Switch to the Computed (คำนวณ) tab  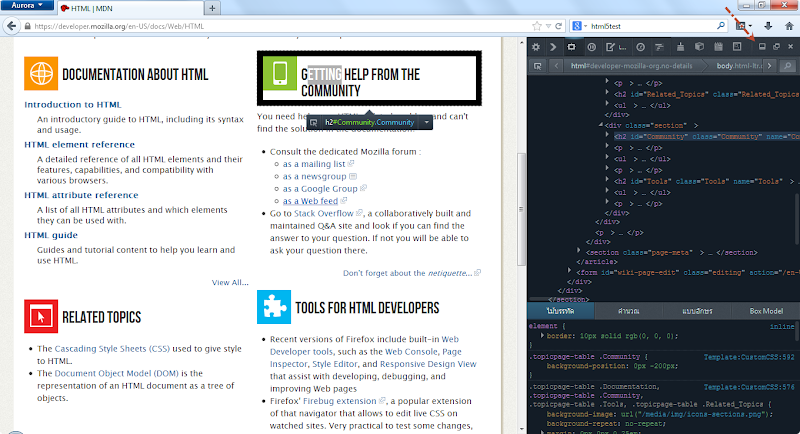tap(628, 311)
